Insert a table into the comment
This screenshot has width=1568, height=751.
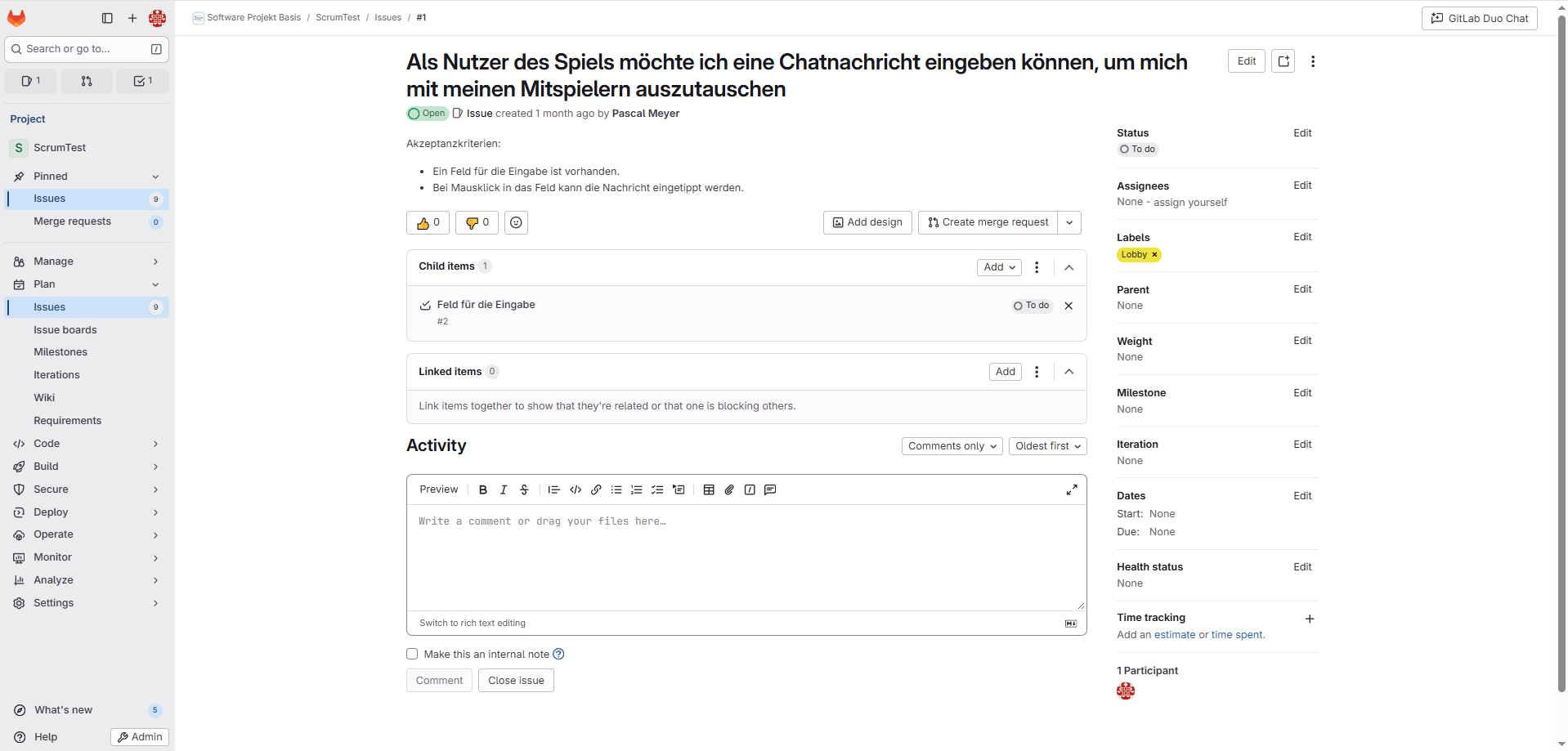pyautogui.click(x=709, y=490)
